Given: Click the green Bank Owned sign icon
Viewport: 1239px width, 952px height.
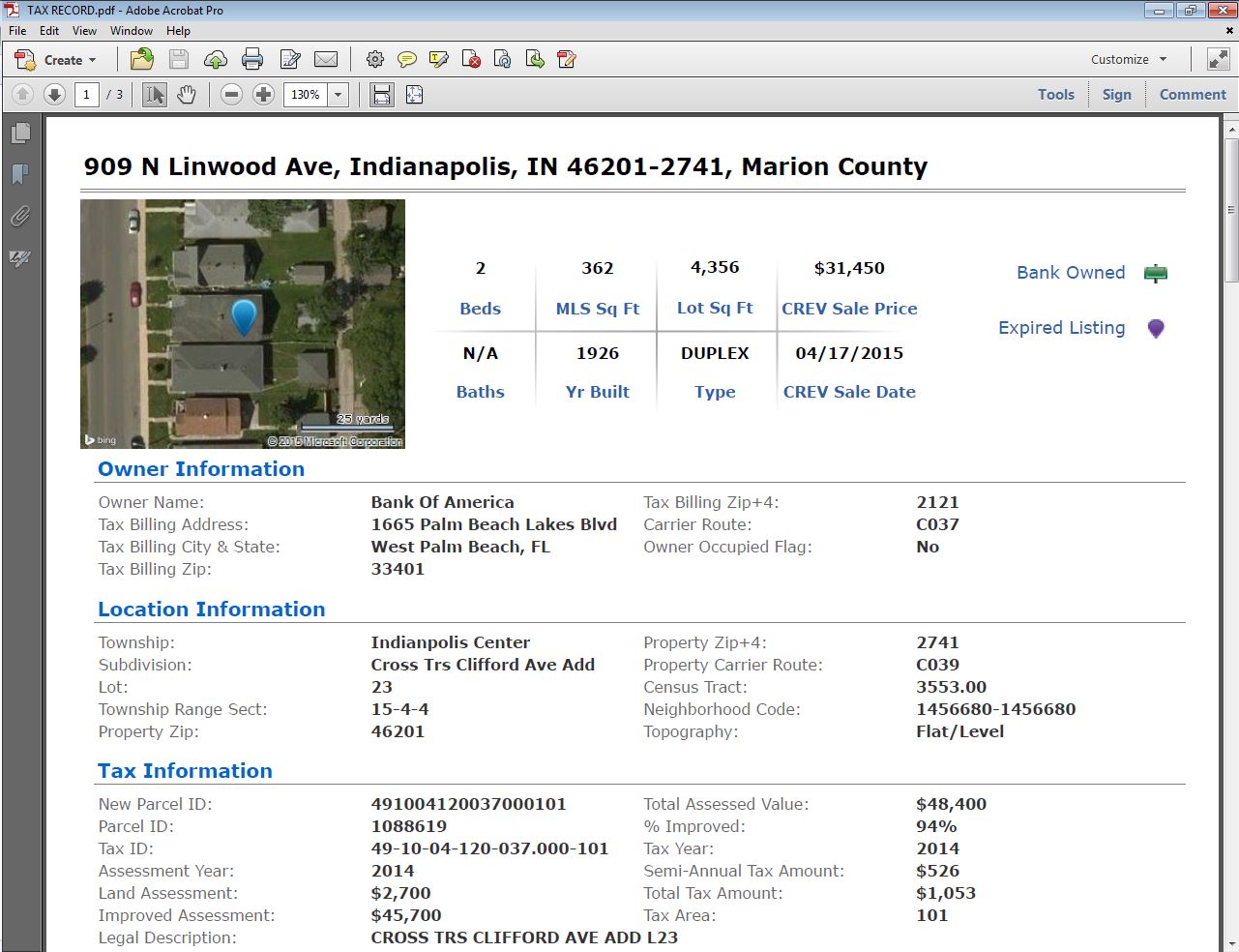Looking at the screenshot, I should tap(1156, 273).
